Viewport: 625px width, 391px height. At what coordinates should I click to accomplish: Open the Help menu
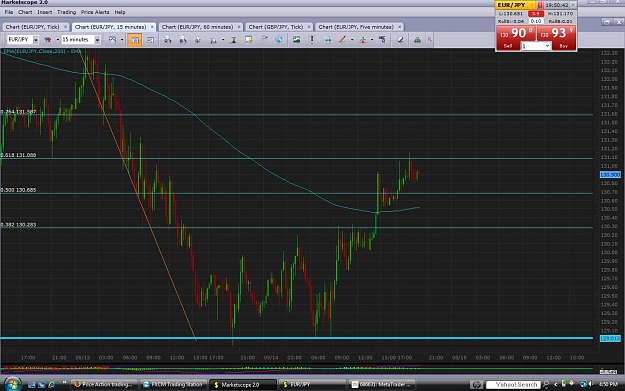[120, 12]
